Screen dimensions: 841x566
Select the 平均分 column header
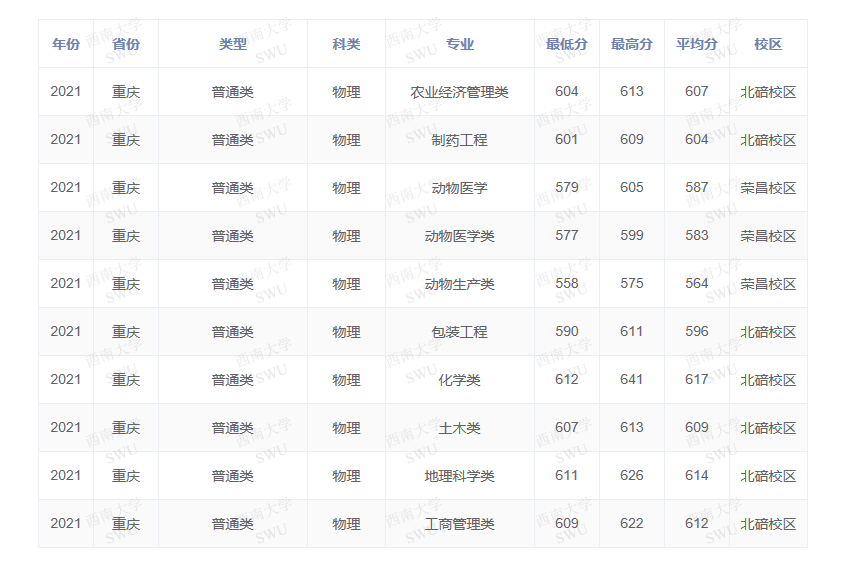[x=697, y=44]
